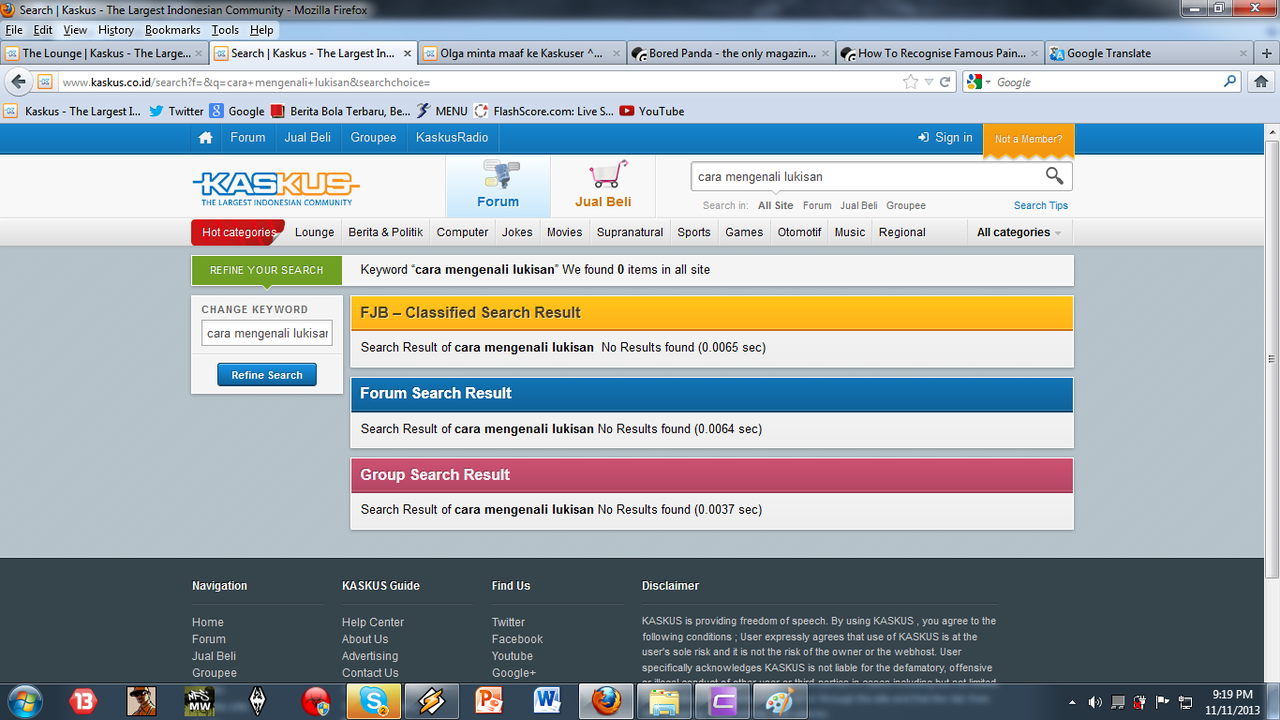
Task: Go to the Computer category
Action: tap(462, 232)
